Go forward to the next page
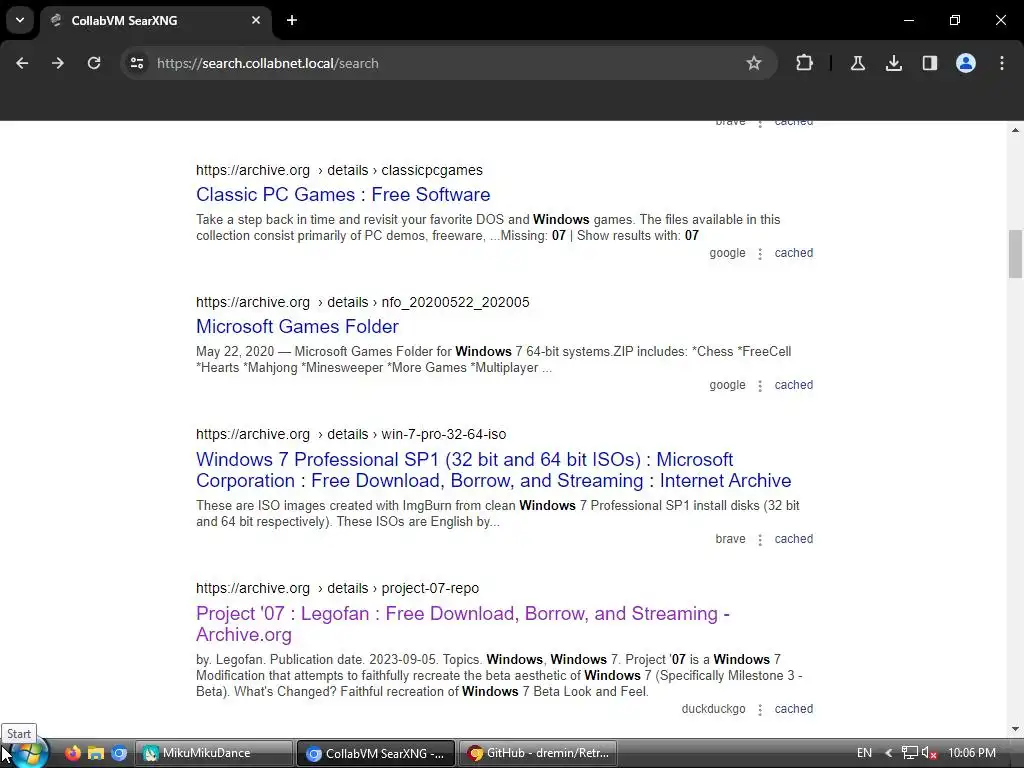 58,63
